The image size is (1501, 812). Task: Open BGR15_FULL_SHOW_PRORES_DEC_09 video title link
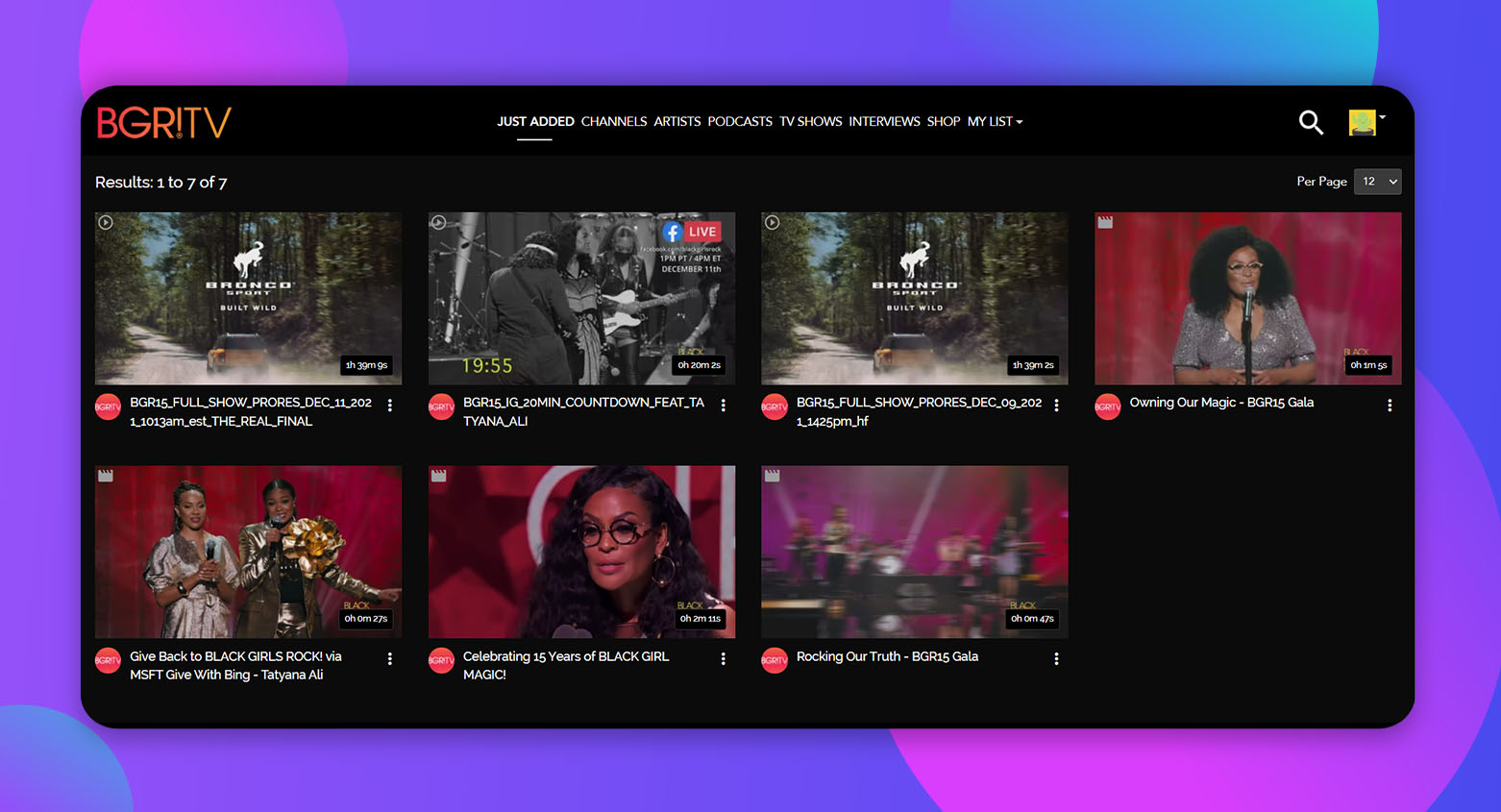pyautogui.click(x=919, y=412)
